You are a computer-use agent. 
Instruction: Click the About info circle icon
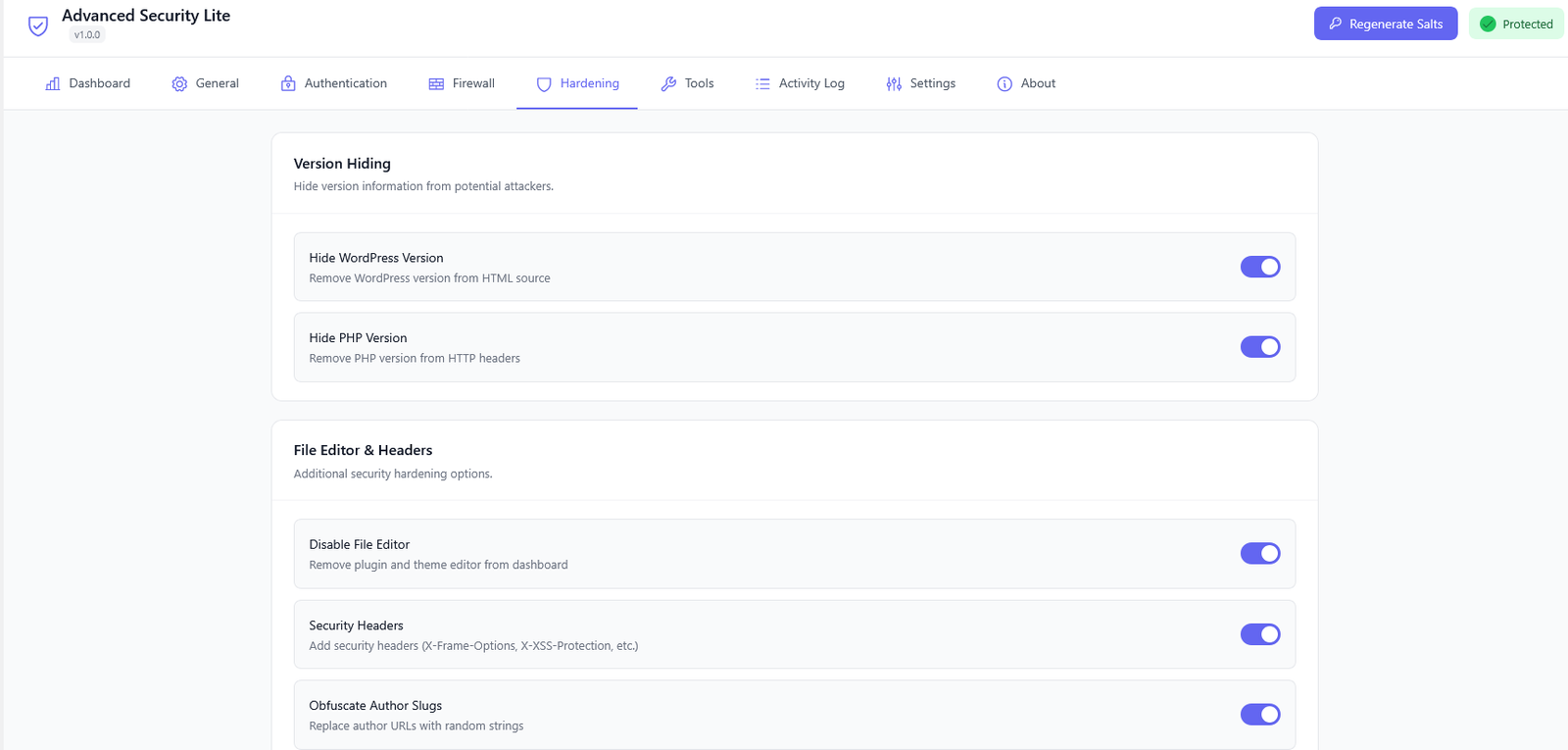pos(1004,84)
